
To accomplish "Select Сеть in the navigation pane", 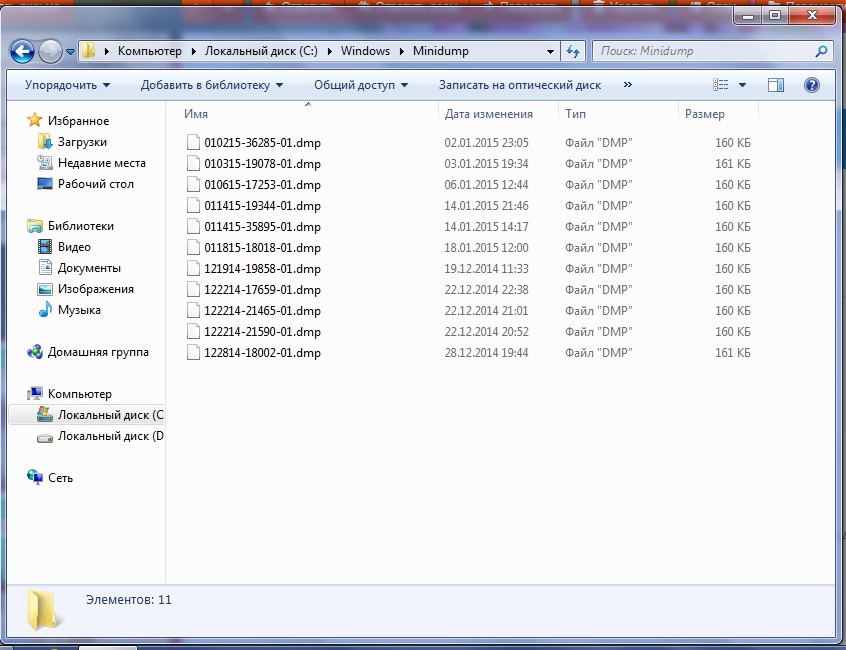I will point(60,478).
